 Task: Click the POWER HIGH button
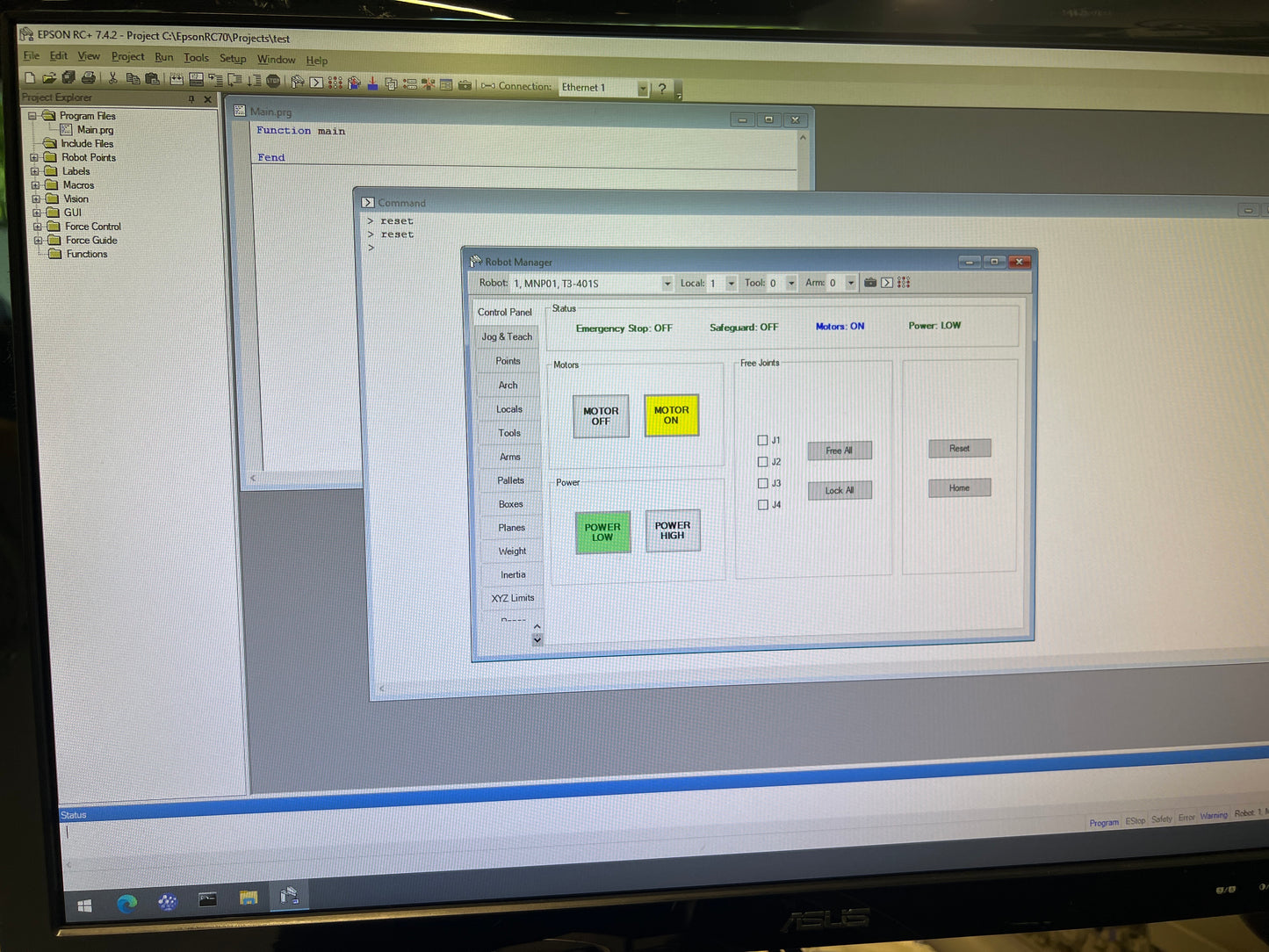pyautogui.click(x=673, y=530)
